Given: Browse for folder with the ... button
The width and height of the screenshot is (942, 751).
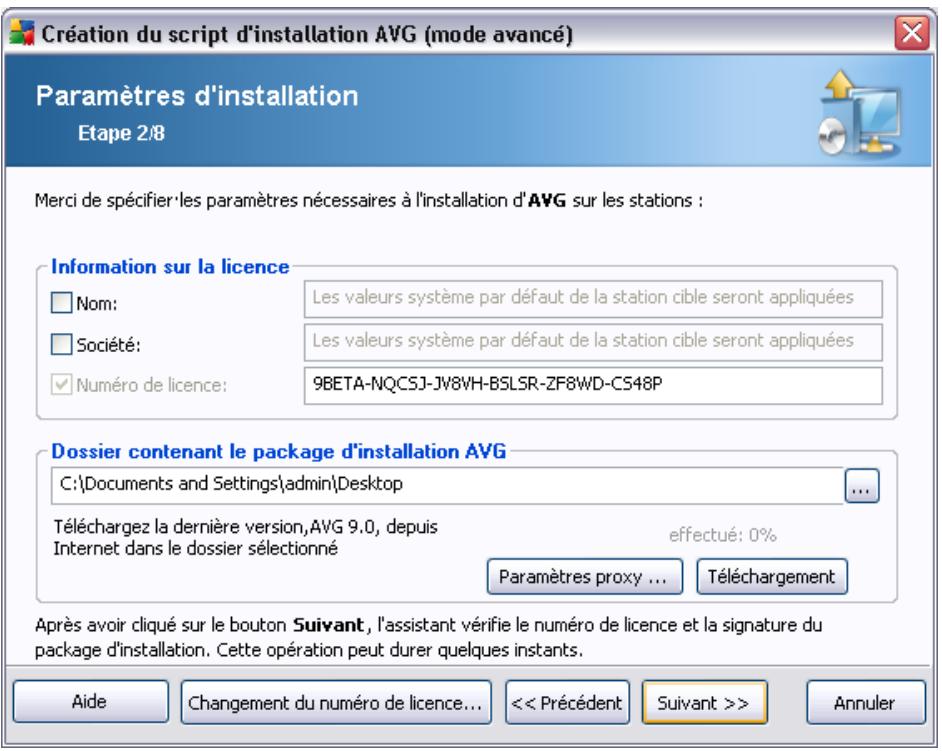Looking at the screenshot, I should point(861,485).
